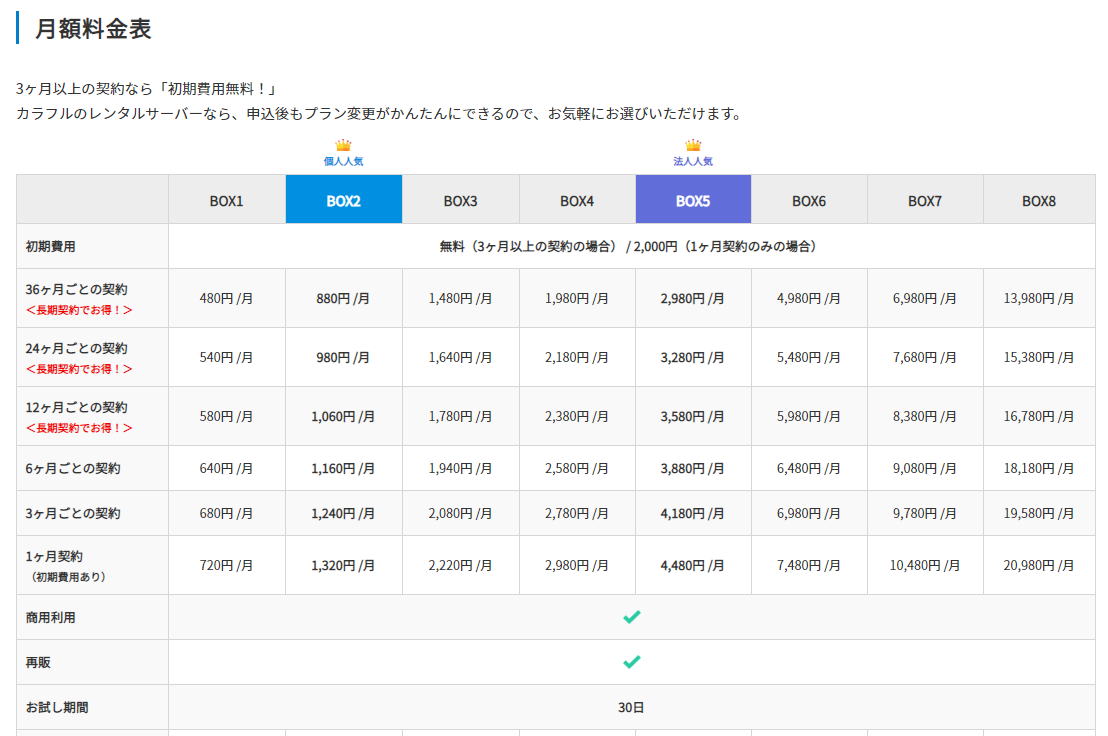Screen dimensions: 1108x736
Task: Click the 商用利用 row label
Action: tap(50, 617)
